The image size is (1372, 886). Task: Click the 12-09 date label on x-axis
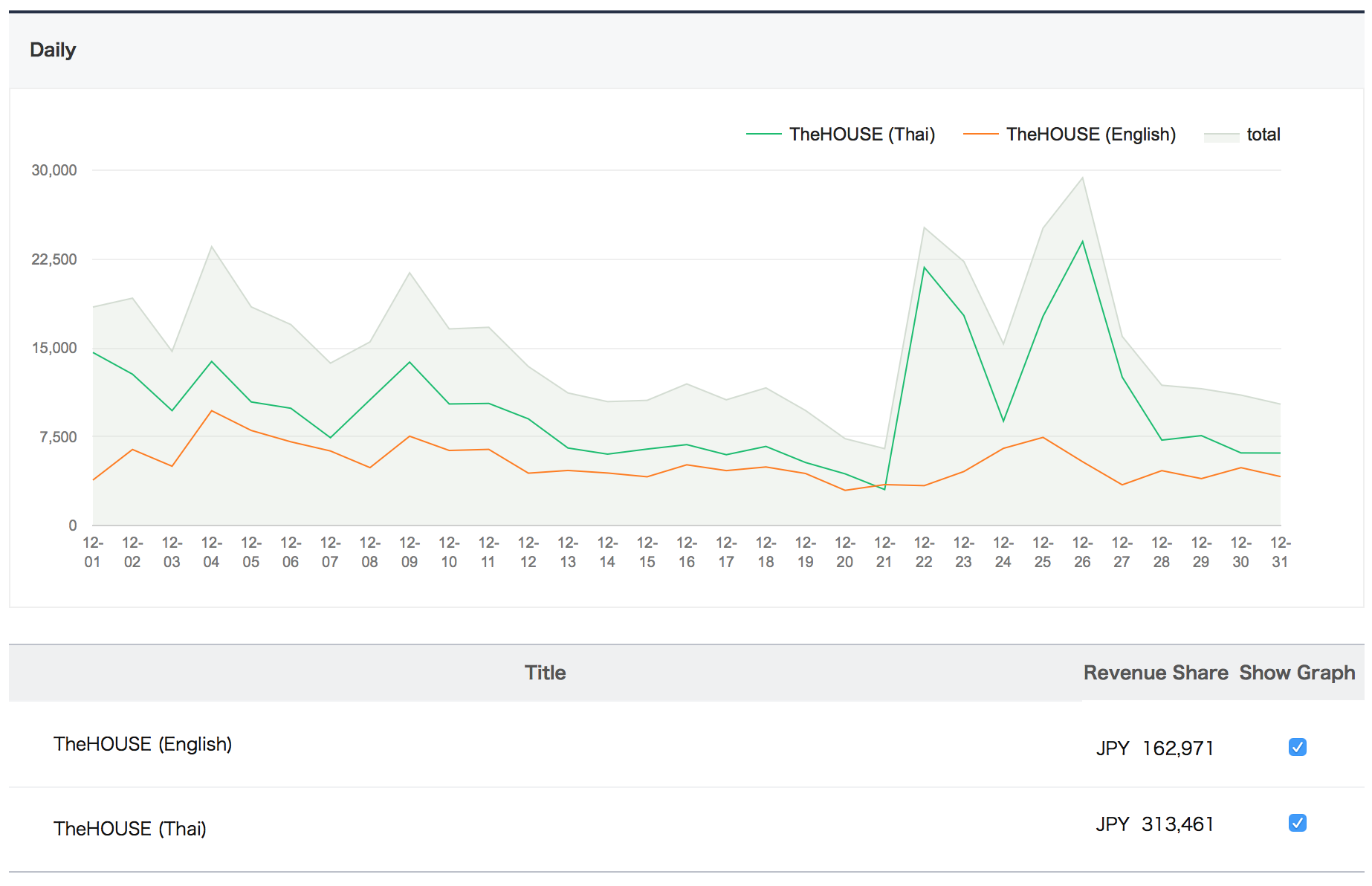(x=409, y=552)
